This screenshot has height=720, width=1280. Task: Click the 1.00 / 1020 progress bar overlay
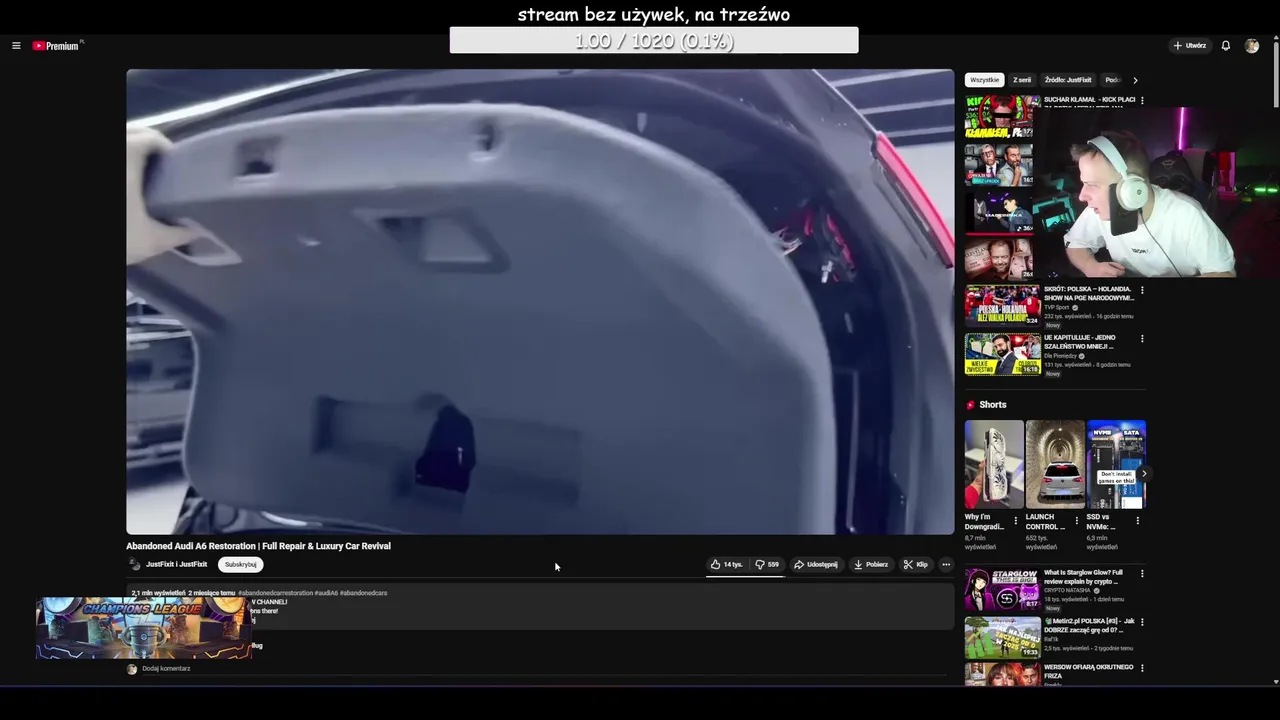tap(654, 41)
